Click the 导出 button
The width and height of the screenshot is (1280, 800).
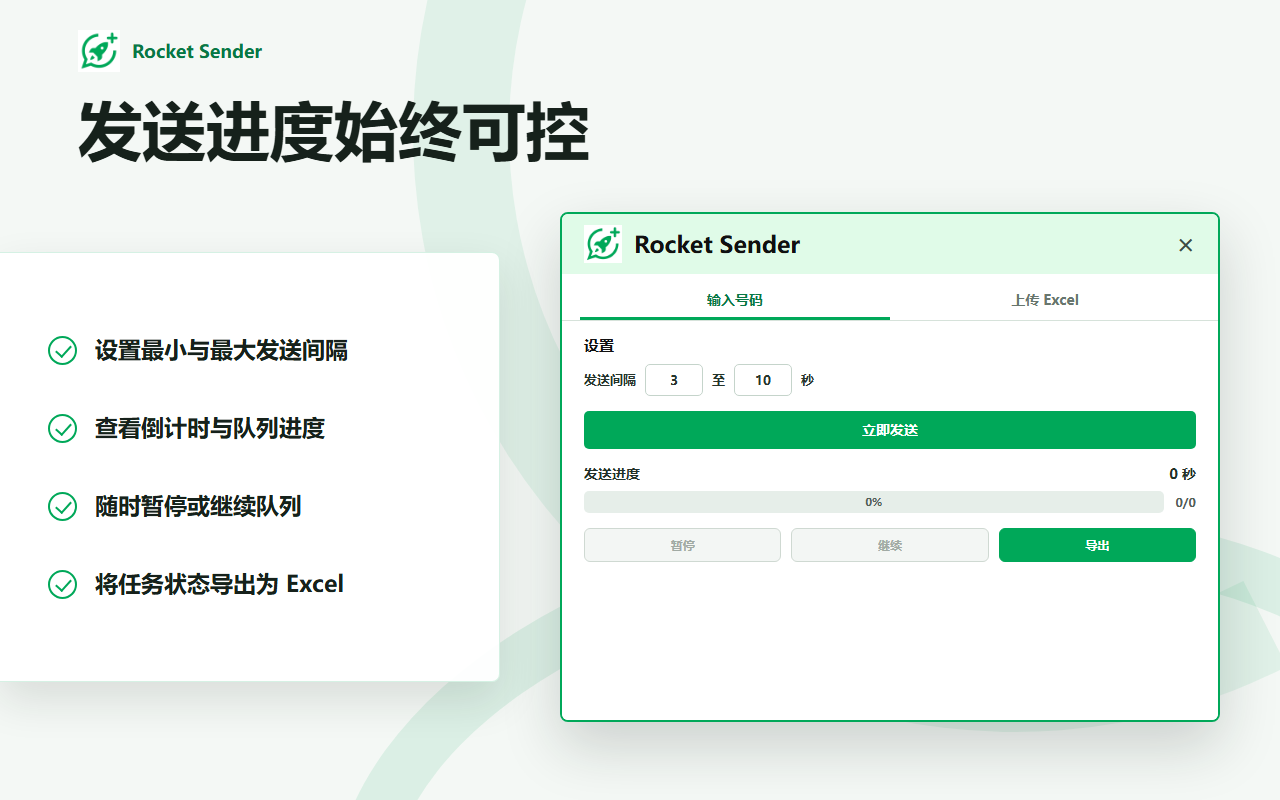[x=1097, y=545]
